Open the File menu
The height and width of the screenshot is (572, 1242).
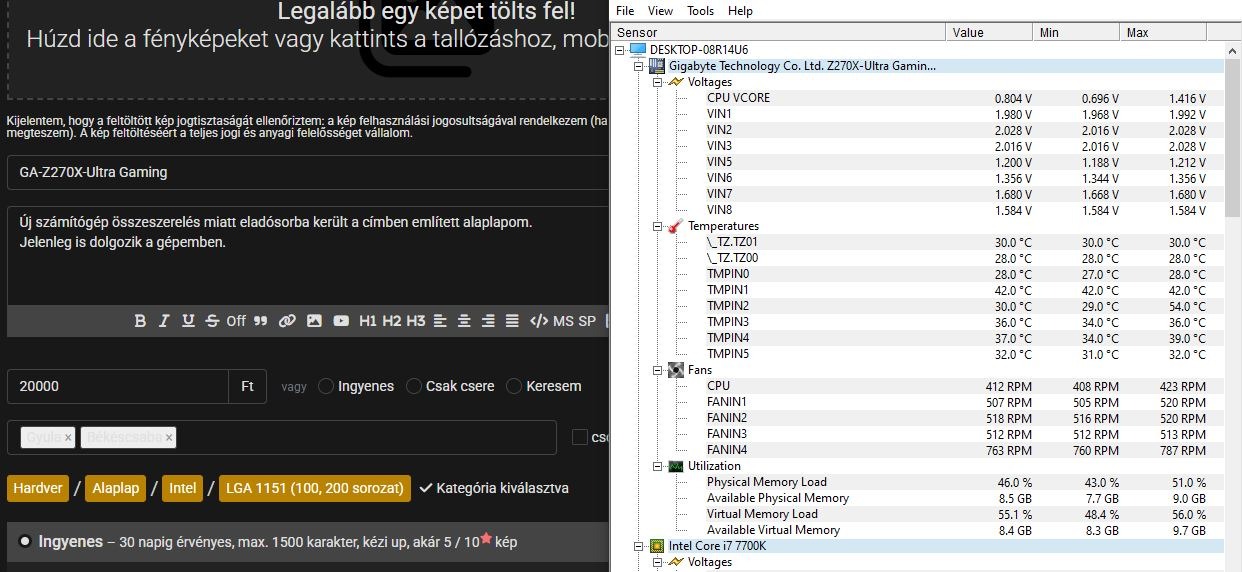(x=625, y=11)
